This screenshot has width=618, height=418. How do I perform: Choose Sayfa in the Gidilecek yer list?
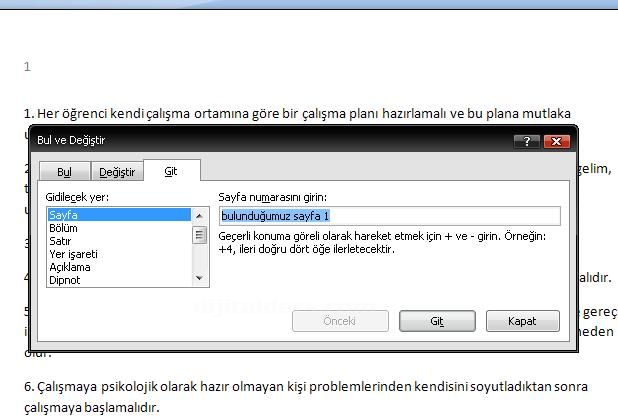point(119,215)
